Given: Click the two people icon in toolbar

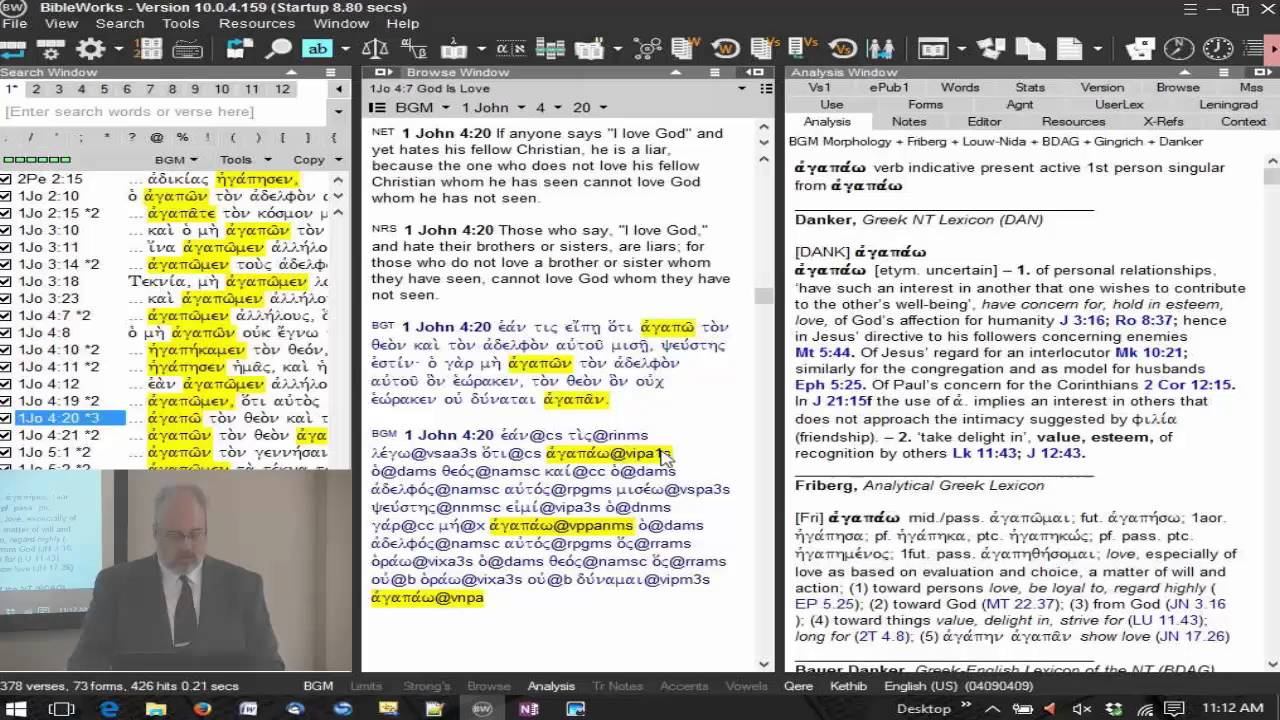Looking at the screenshot, I should pos(881,48).
